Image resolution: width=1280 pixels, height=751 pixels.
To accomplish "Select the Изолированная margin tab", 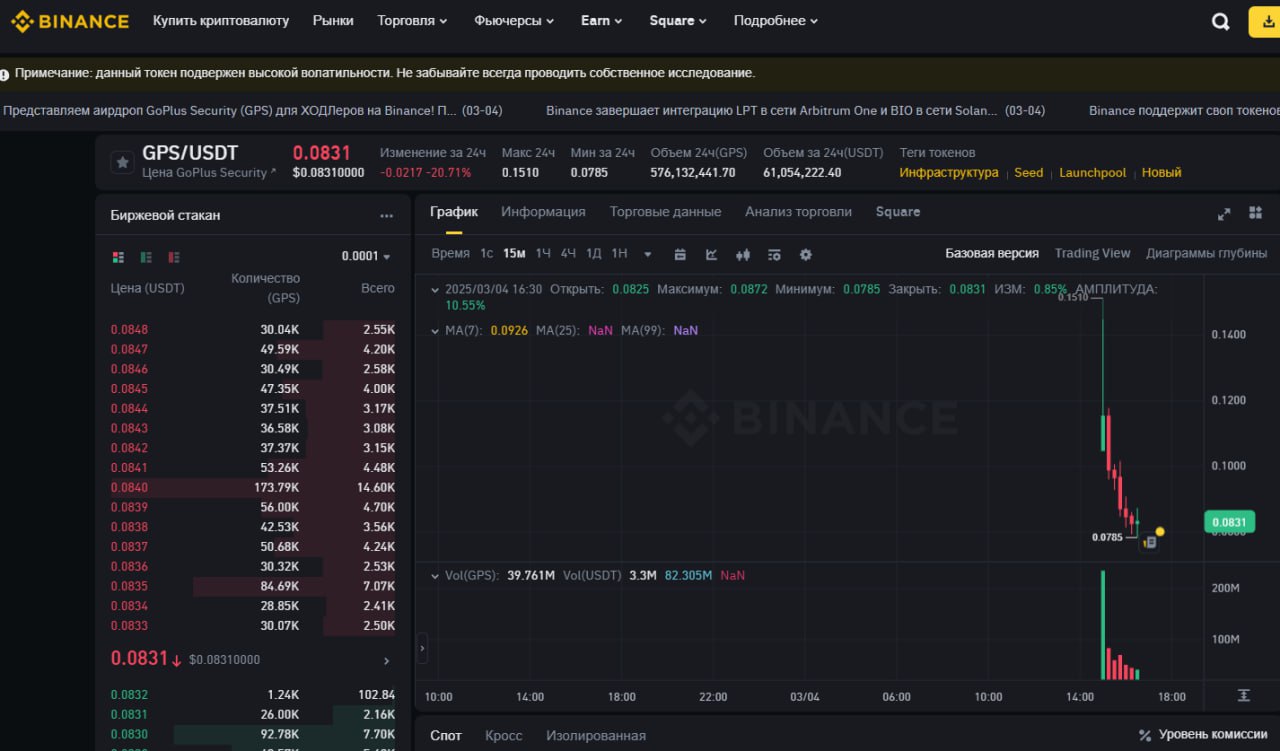I will [x=596, y=736].
